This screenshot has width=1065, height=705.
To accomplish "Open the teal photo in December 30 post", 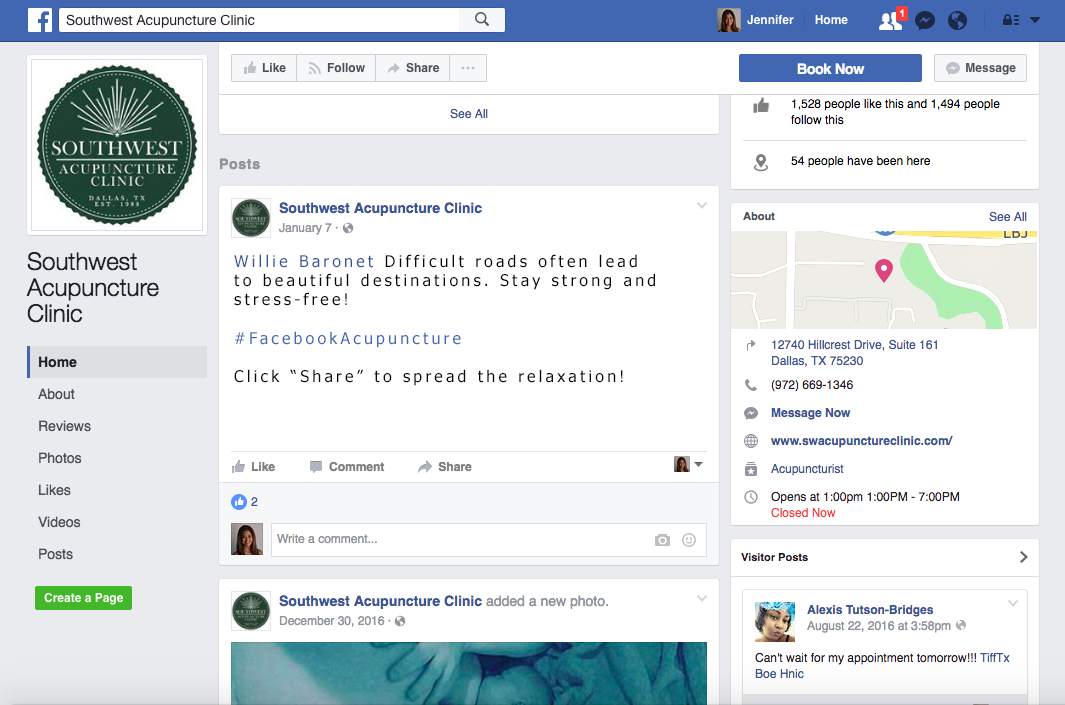I will pyautogui.click(x=469, y=673).
